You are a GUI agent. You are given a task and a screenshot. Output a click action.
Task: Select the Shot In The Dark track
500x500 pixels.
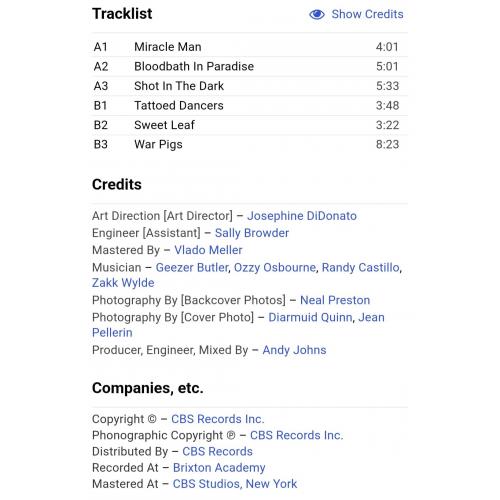pos(250,86)
